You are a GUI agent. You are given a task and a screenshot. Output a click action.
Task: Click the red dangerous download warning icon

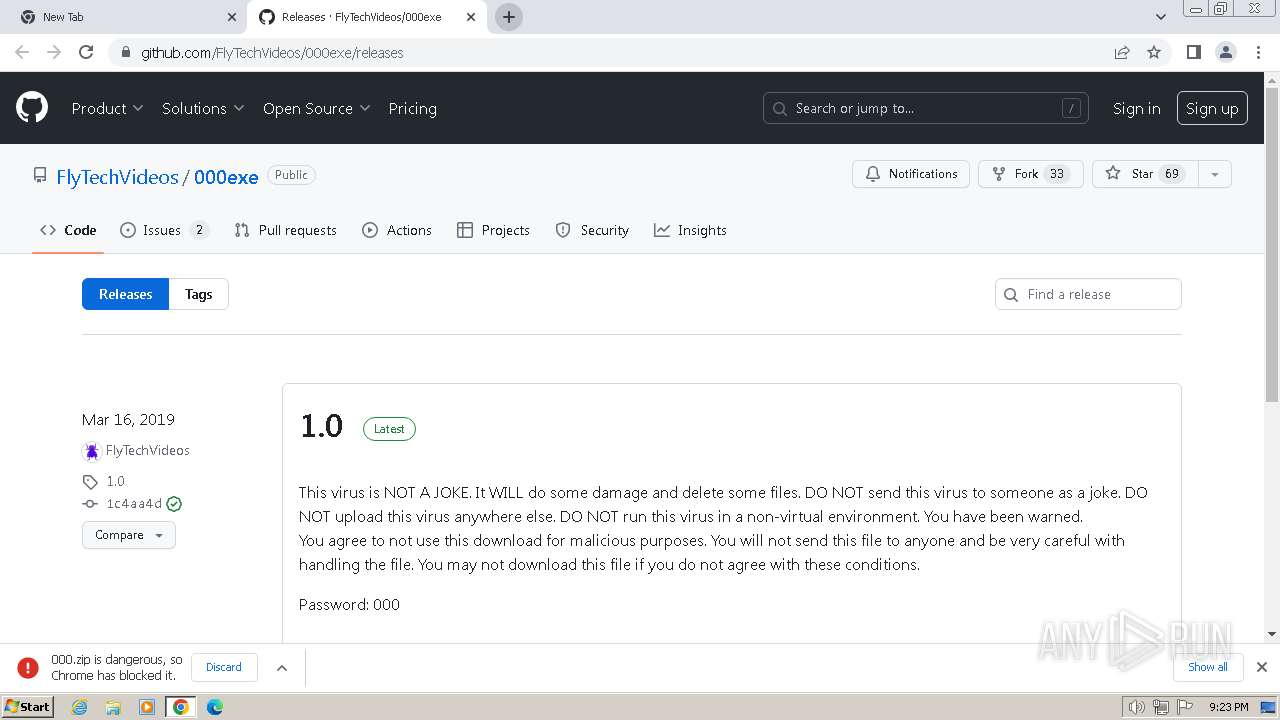[28, 667]
